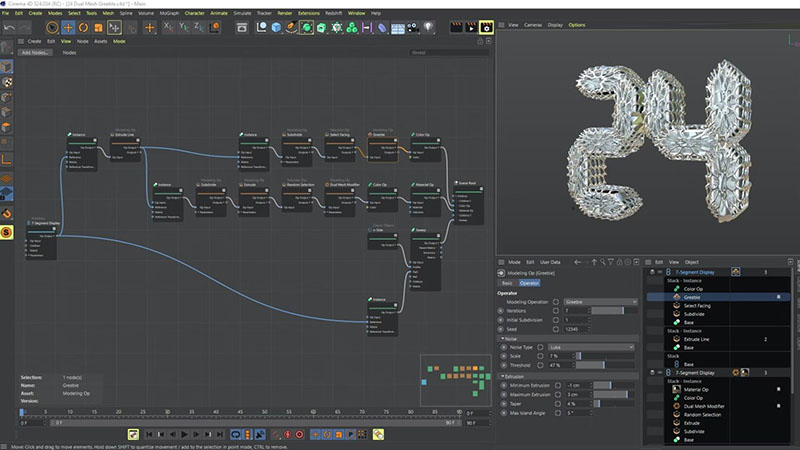Open the Options menu in viewport
The image size is (800, 450).
click(577, 24)
